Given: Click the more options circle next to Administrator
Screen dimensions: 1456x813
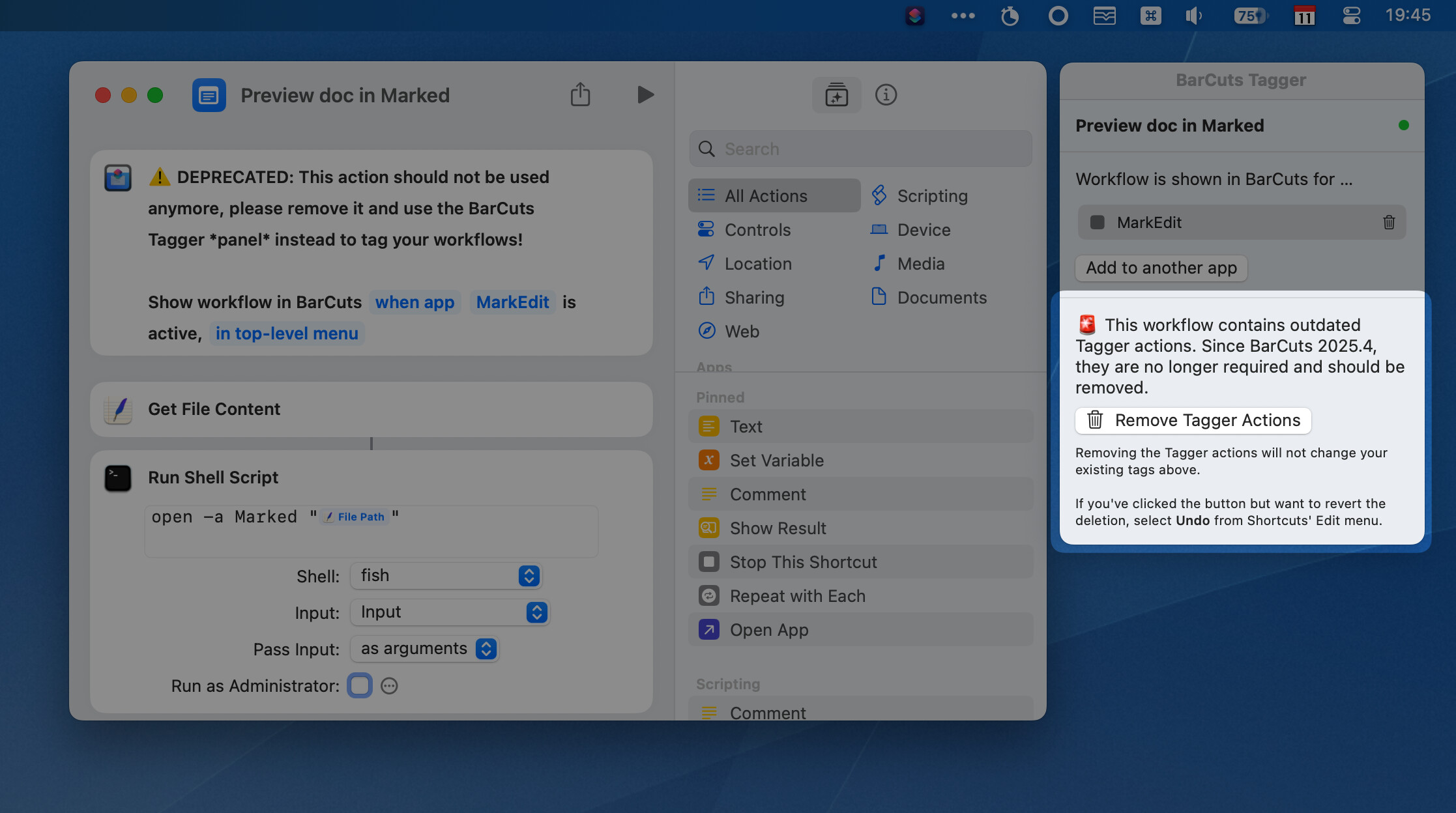Looking at the screenshot, I should (389, 685).
